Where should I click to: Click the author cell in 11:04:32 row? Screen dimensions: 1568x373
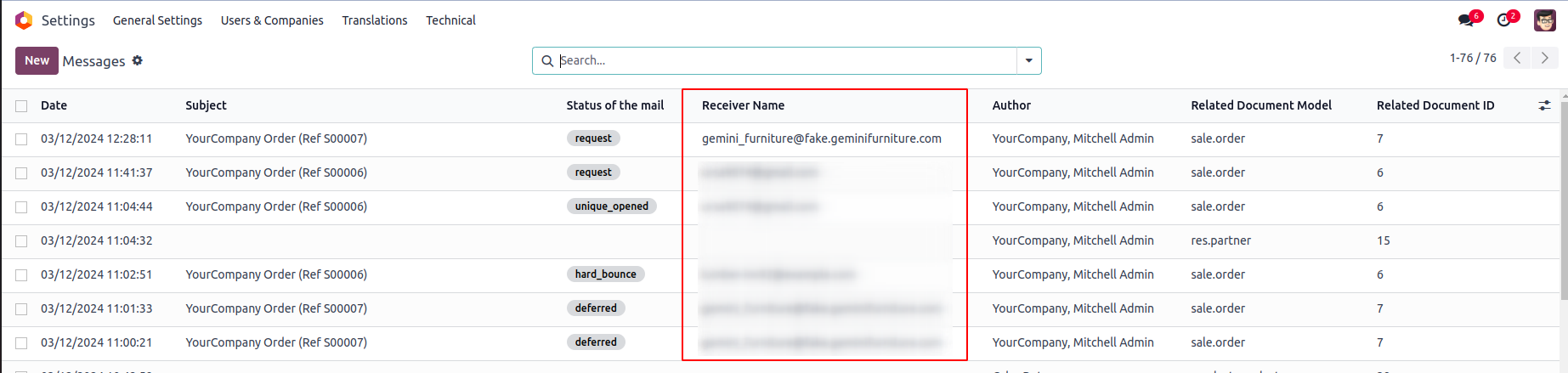tap(1073, 240)
